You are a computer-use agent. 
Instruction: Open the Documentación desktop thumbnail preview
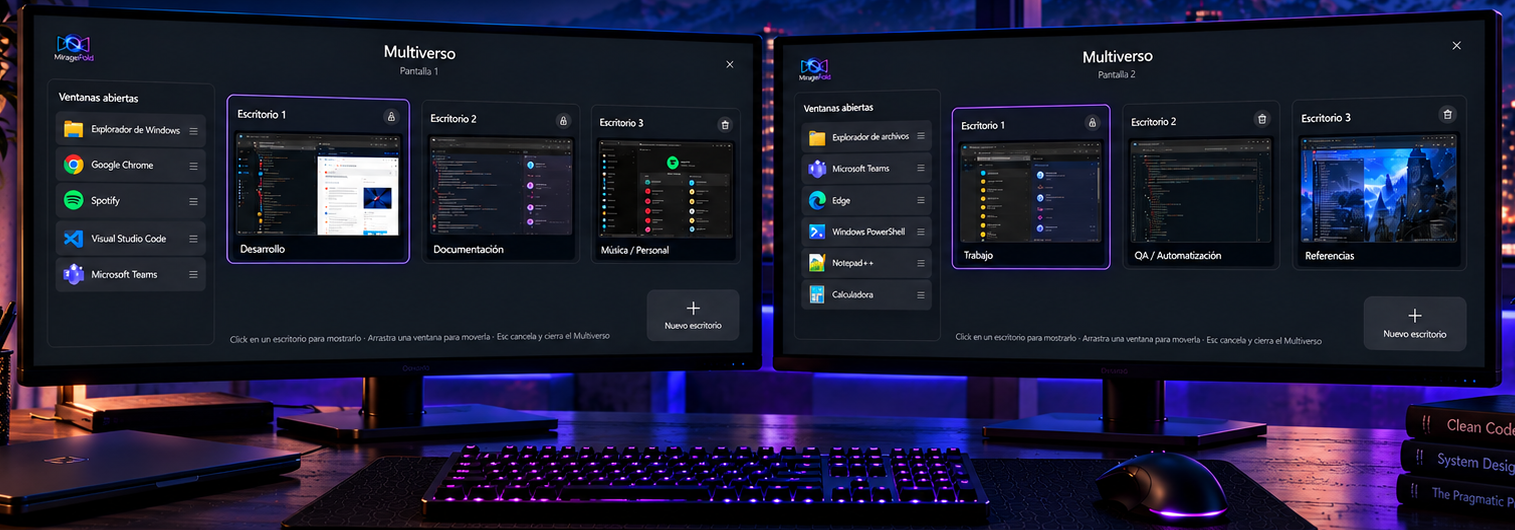coord(500,186)
